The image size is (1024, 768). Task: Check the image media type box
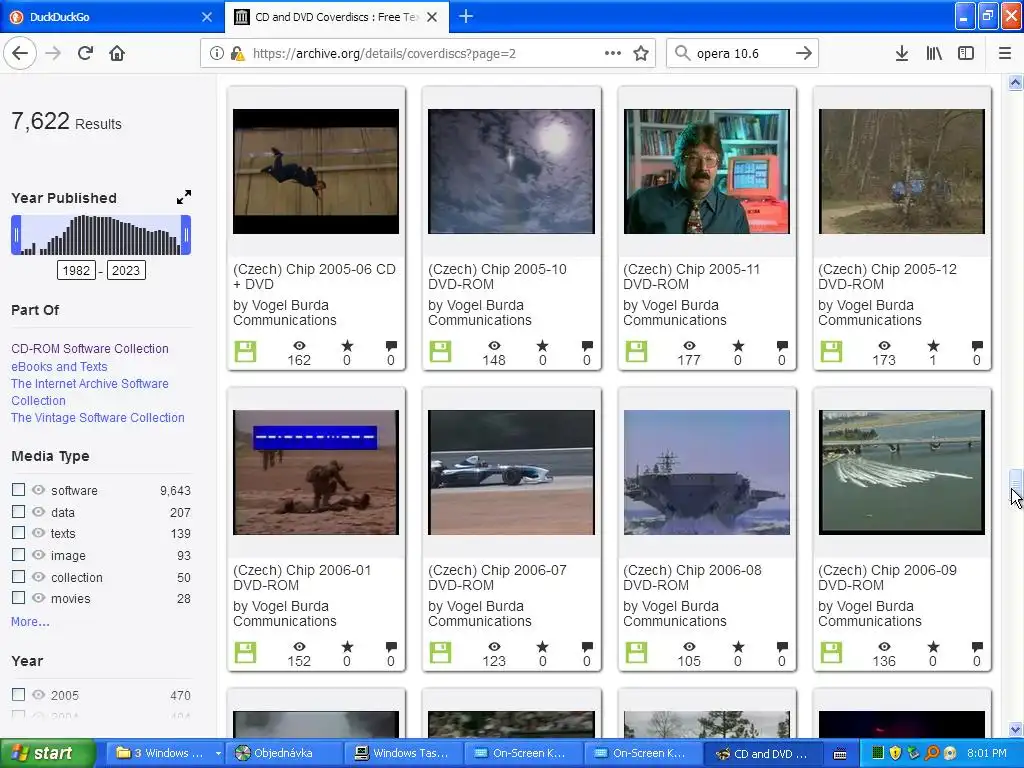tap(18, 554)
